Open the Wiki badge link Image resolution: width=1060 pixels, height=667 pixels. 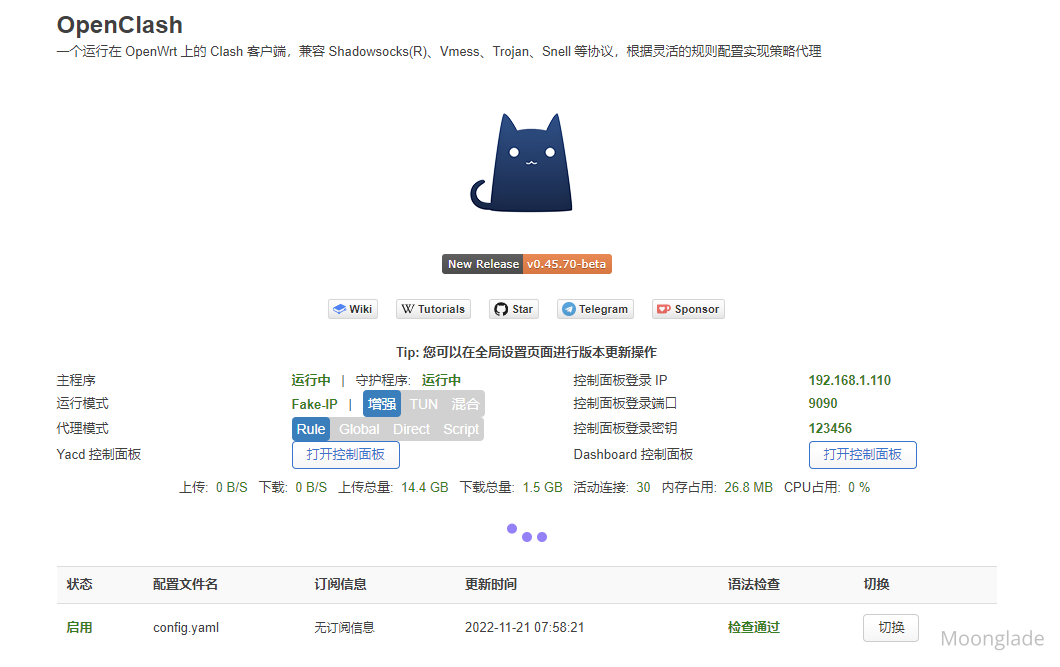[x=353, y=309]
